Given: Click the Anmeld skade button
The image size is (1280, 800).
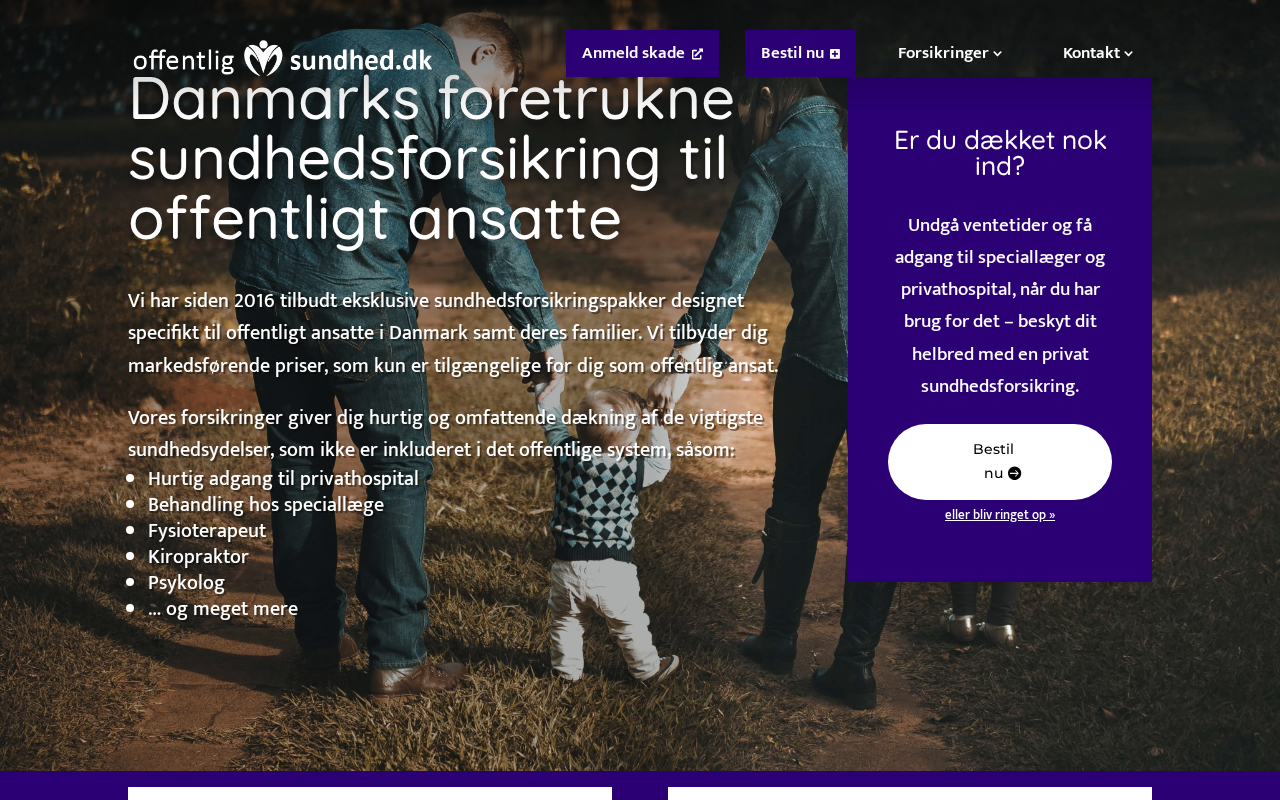Looking at the screenshot, I should [x=642, y=53].
